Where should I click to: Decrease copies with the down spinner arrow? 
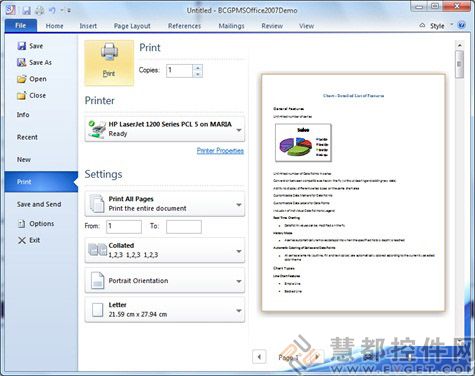[198, 74]
